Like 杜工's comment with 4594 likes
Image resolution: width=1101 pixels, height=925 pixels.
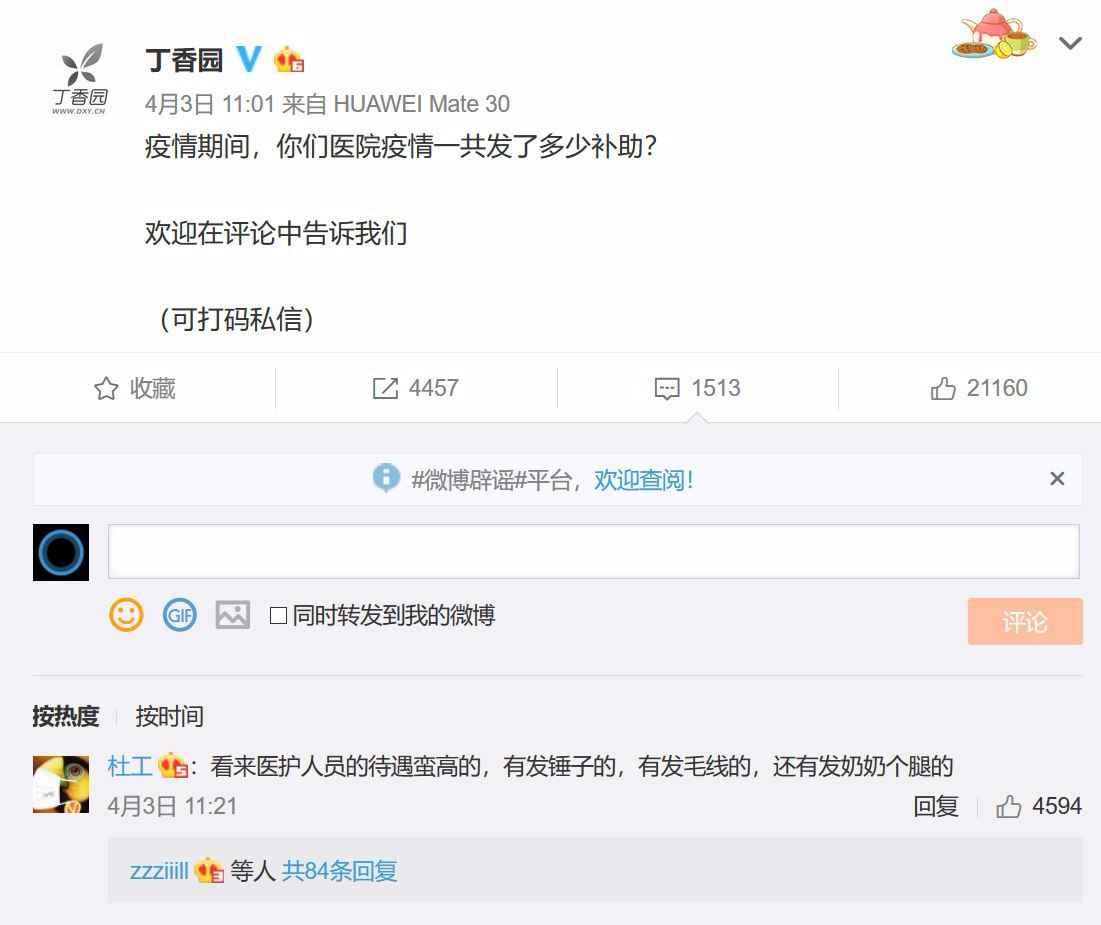(1008, 806)
